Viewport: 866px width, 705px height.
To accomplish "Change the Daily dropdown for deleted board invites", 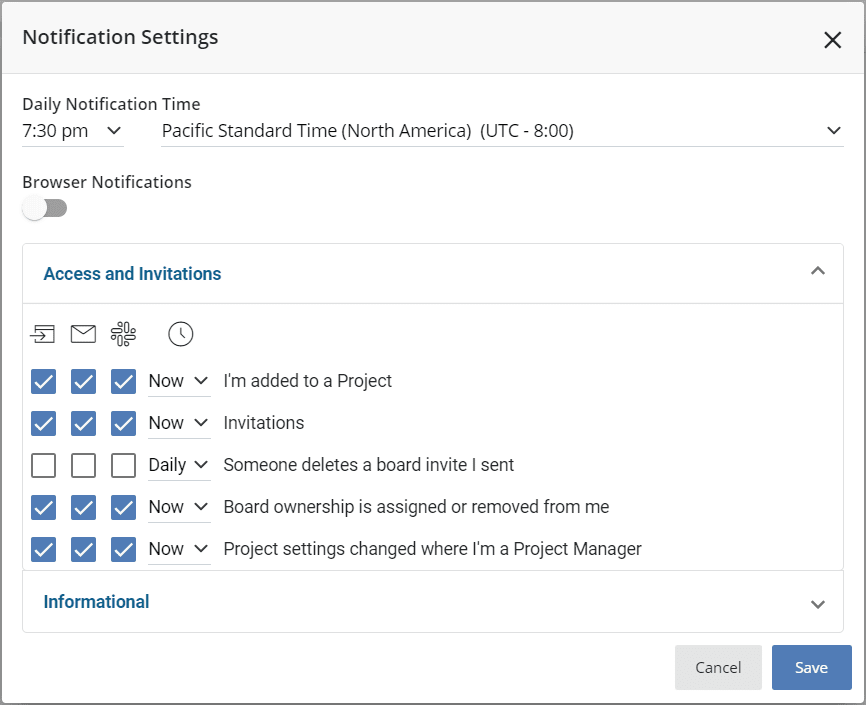I will click(x=180, y=465).
